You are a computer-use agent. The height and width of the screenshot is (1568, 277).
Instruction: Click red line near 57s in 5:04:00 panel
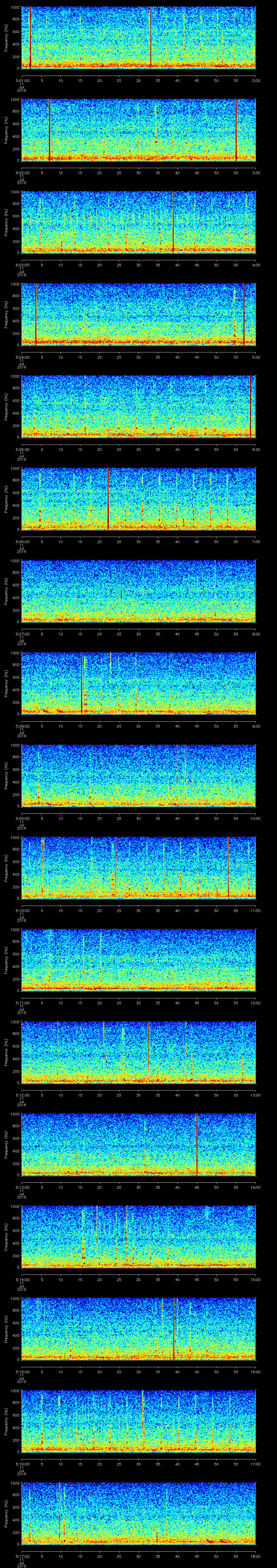pyautogui.click(x=243, y=315)
